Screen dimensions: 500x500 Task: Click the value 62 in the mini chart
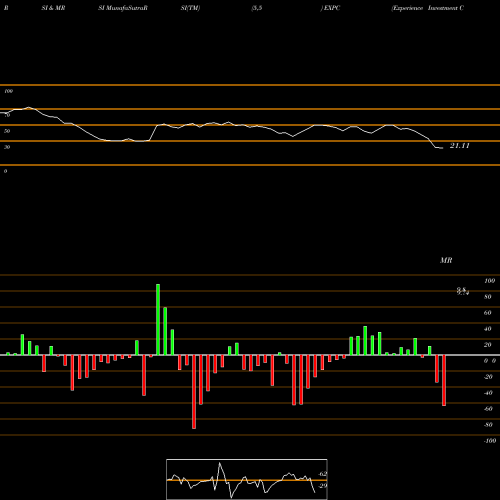[323, 474]
